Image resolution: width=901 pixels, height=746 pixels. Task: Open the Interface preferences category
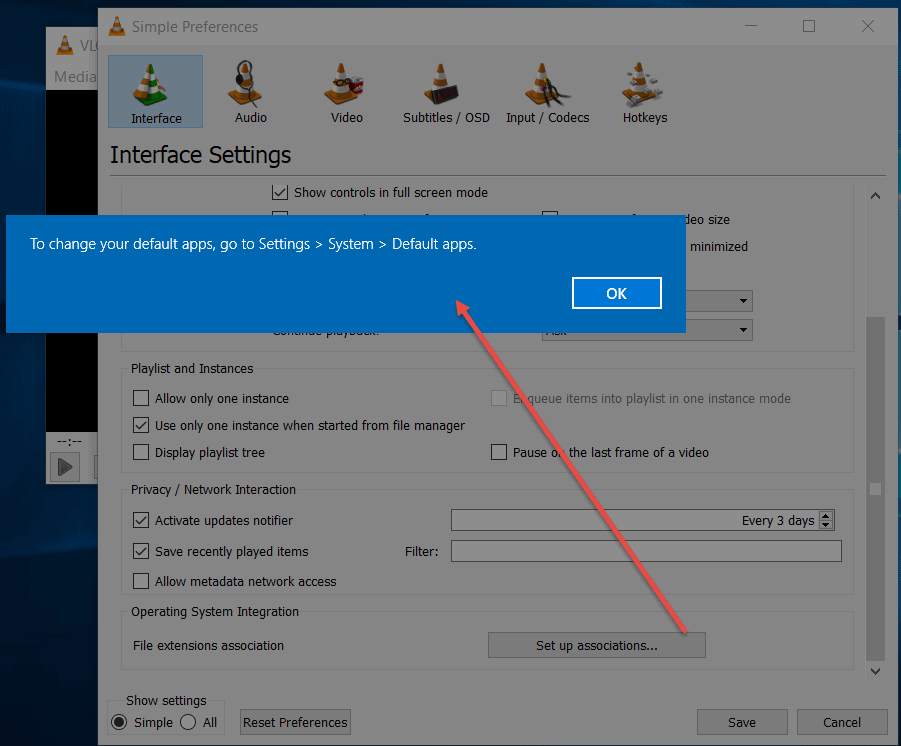[x=155, y=91]
